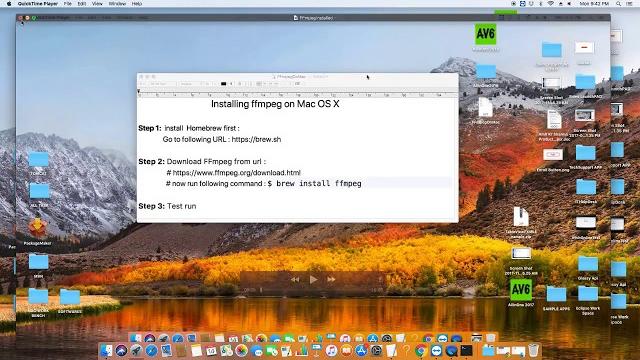Image resolution: width=640 pixels, height=360 pixels.
Task: Open the Window menu in the top menu bar
Action: pyautogui.click(x=117, y=3)
